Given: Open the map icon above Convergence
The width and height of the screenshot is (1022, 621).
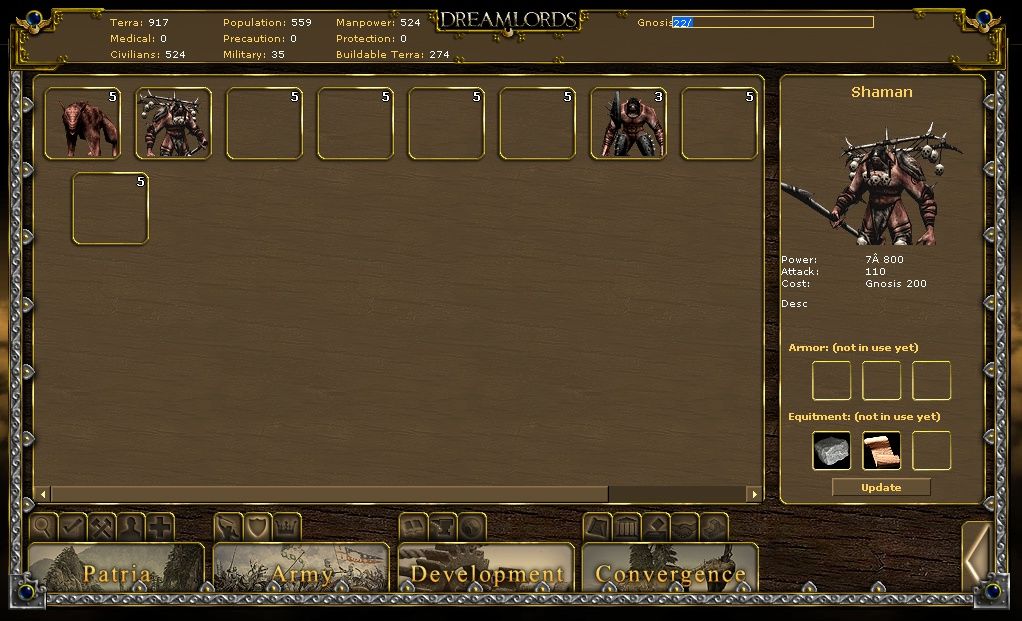Looking at the screenshot, I should coord(598,526).
